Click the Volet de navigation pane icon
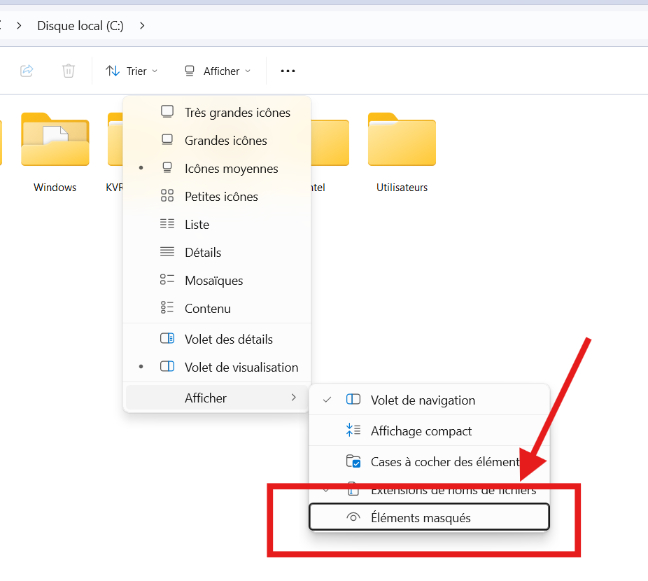The width and height of the screenshot is (648, 581). (353, 399)
